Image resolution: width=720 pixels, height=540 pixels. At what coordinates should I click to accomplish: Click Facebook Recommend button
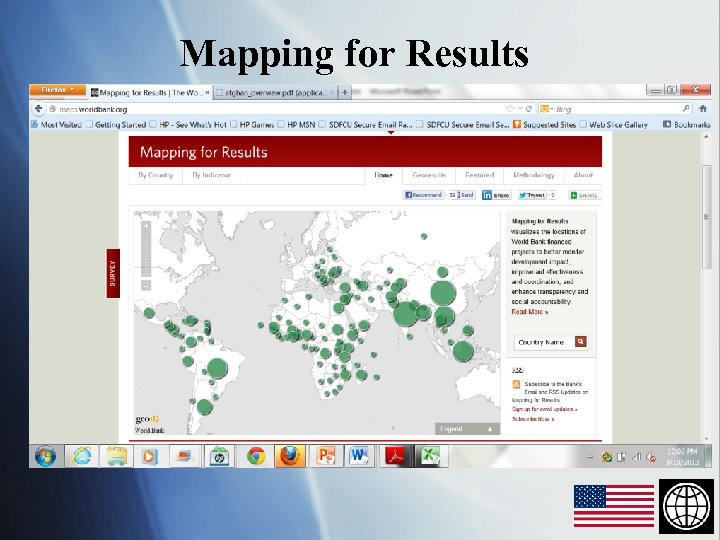pos(423,195)
